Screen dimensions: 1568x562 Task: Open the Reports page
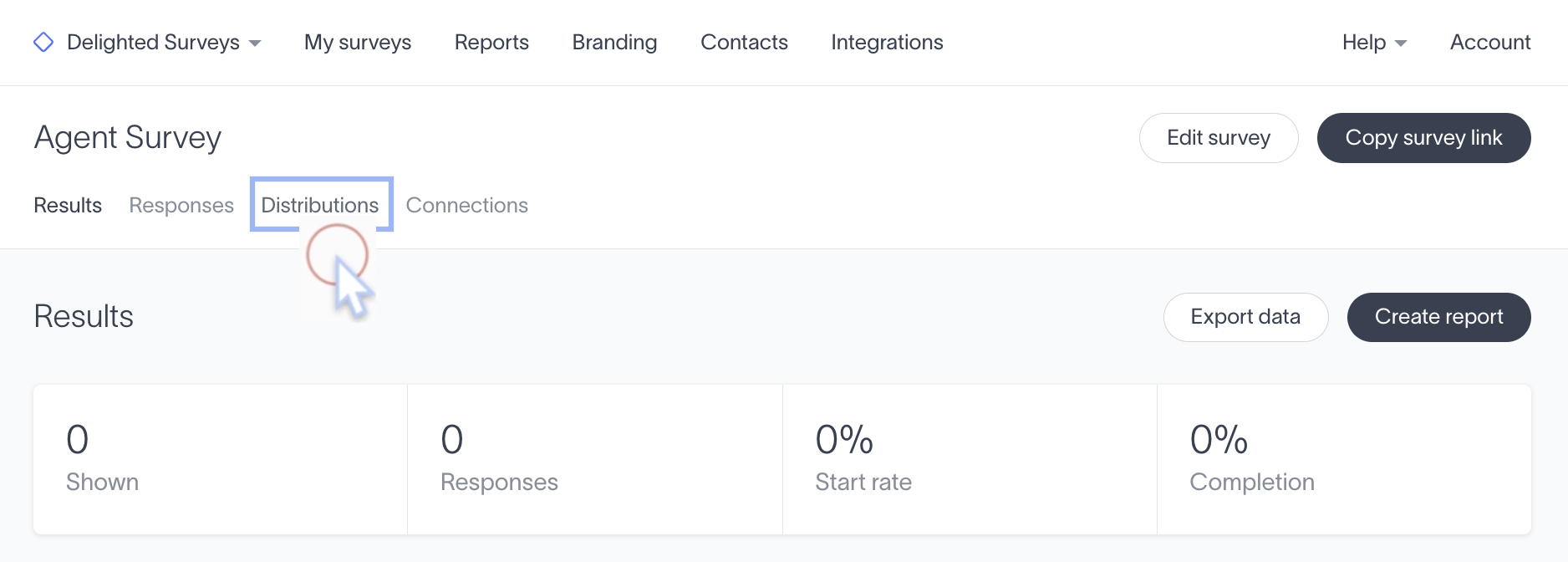pyautogui.click(x=491, y=43)
